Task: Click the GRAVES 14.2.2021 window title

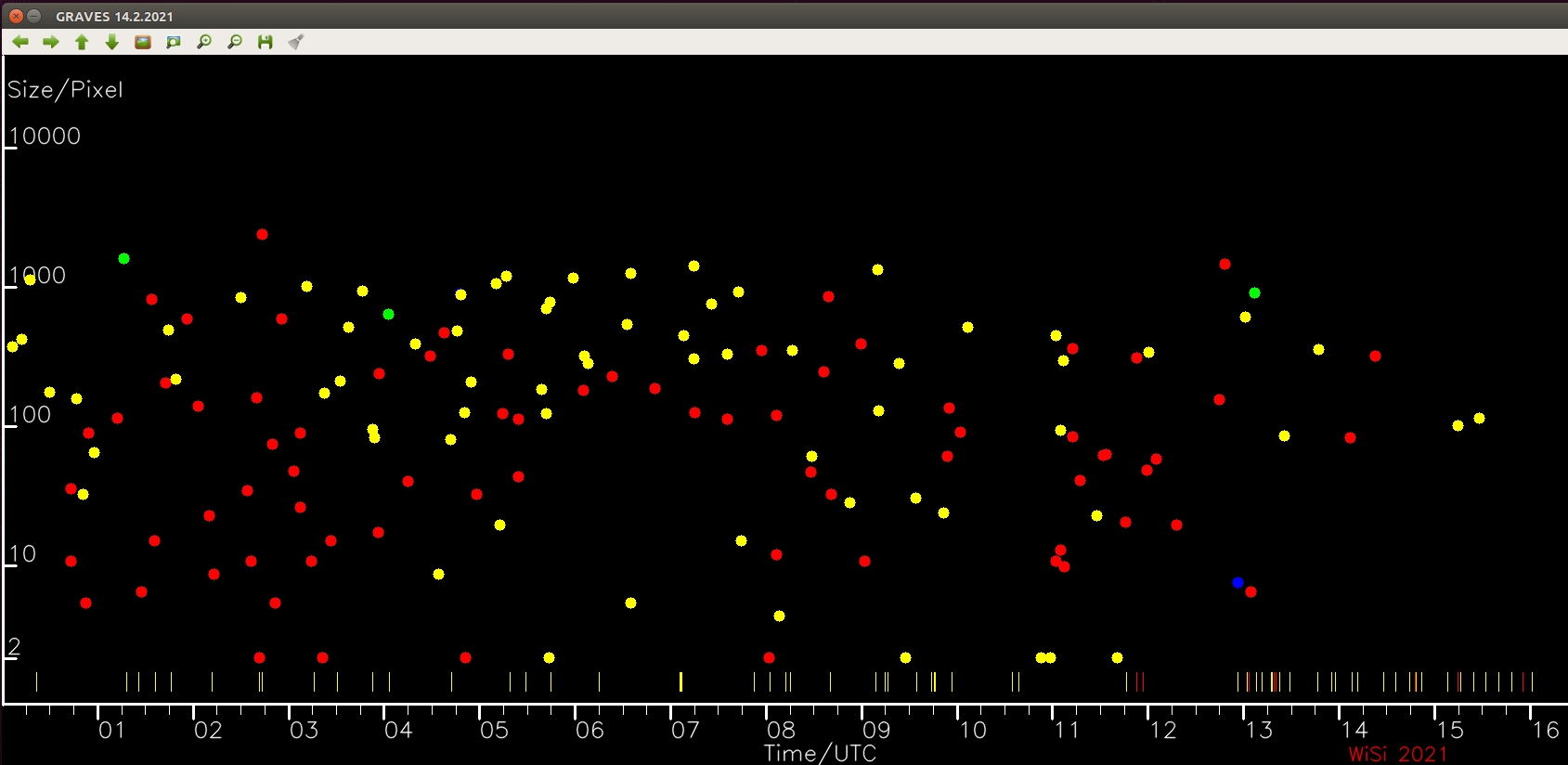Action: 114,17
